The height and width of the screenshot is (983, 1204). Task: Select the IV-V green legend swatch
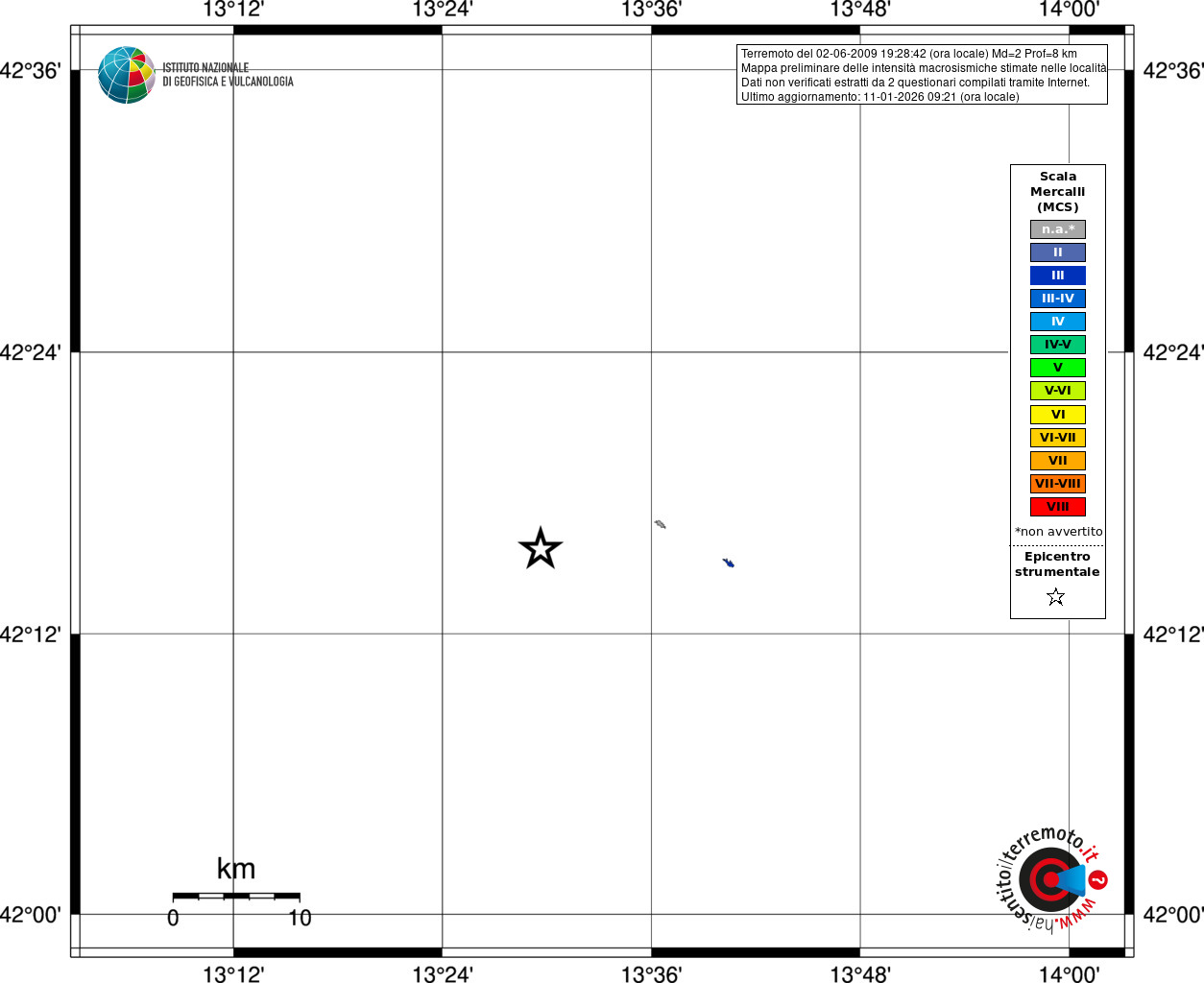pos(1058,345)
